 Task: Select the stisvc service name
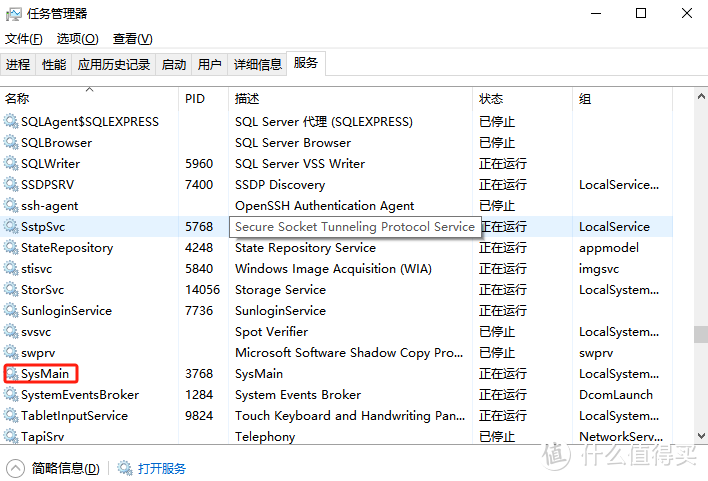[x=37, y=269]
